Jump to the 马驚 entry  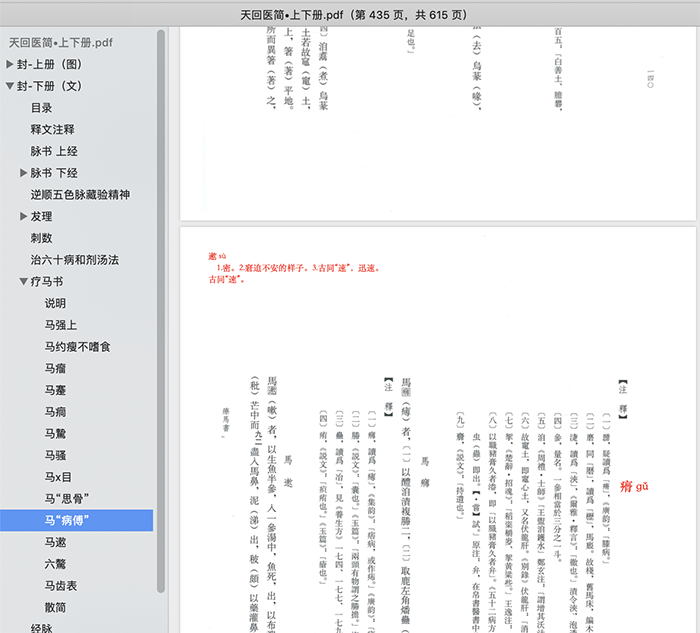(55, 434)
